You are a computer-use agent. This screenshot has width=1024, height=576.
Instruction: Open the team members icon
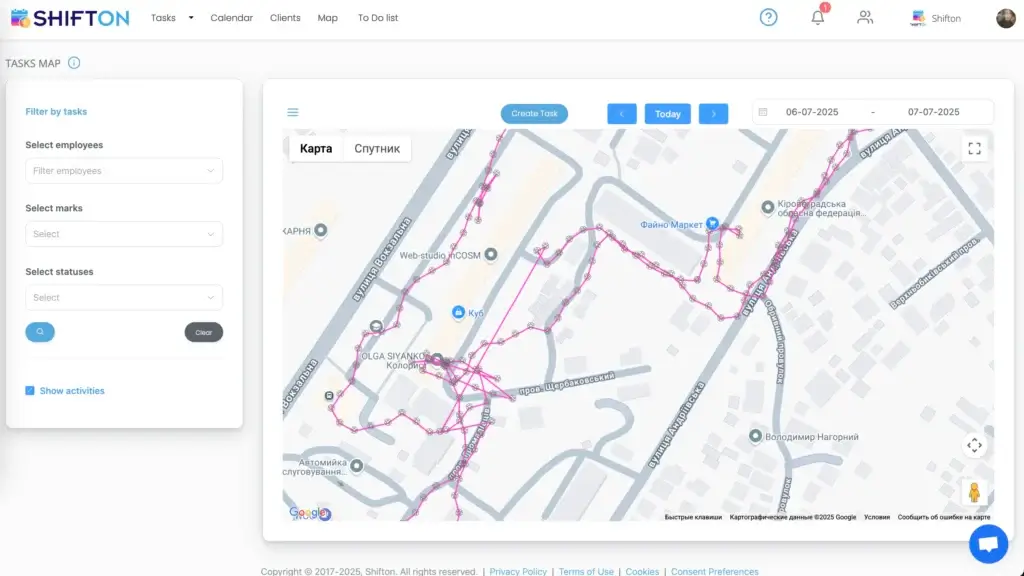865,17
